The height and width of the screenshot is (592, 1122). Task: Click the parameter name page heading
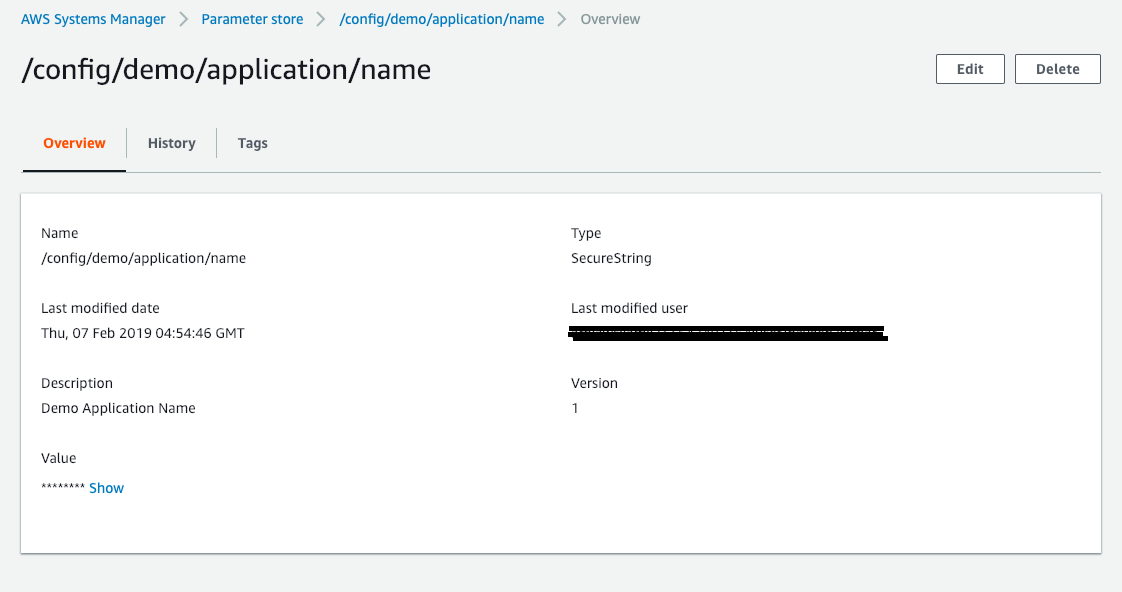click(226, 69)
